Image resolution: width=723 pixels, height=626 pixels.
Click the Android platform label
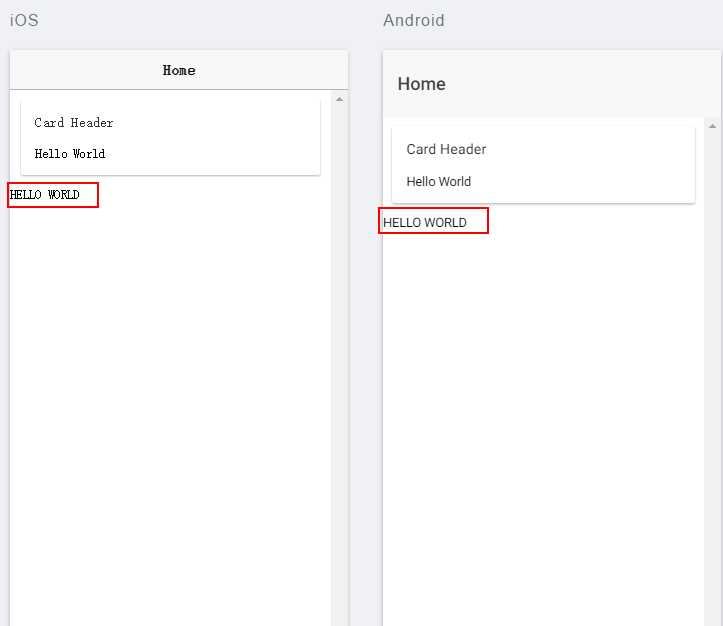click(414, 20)
